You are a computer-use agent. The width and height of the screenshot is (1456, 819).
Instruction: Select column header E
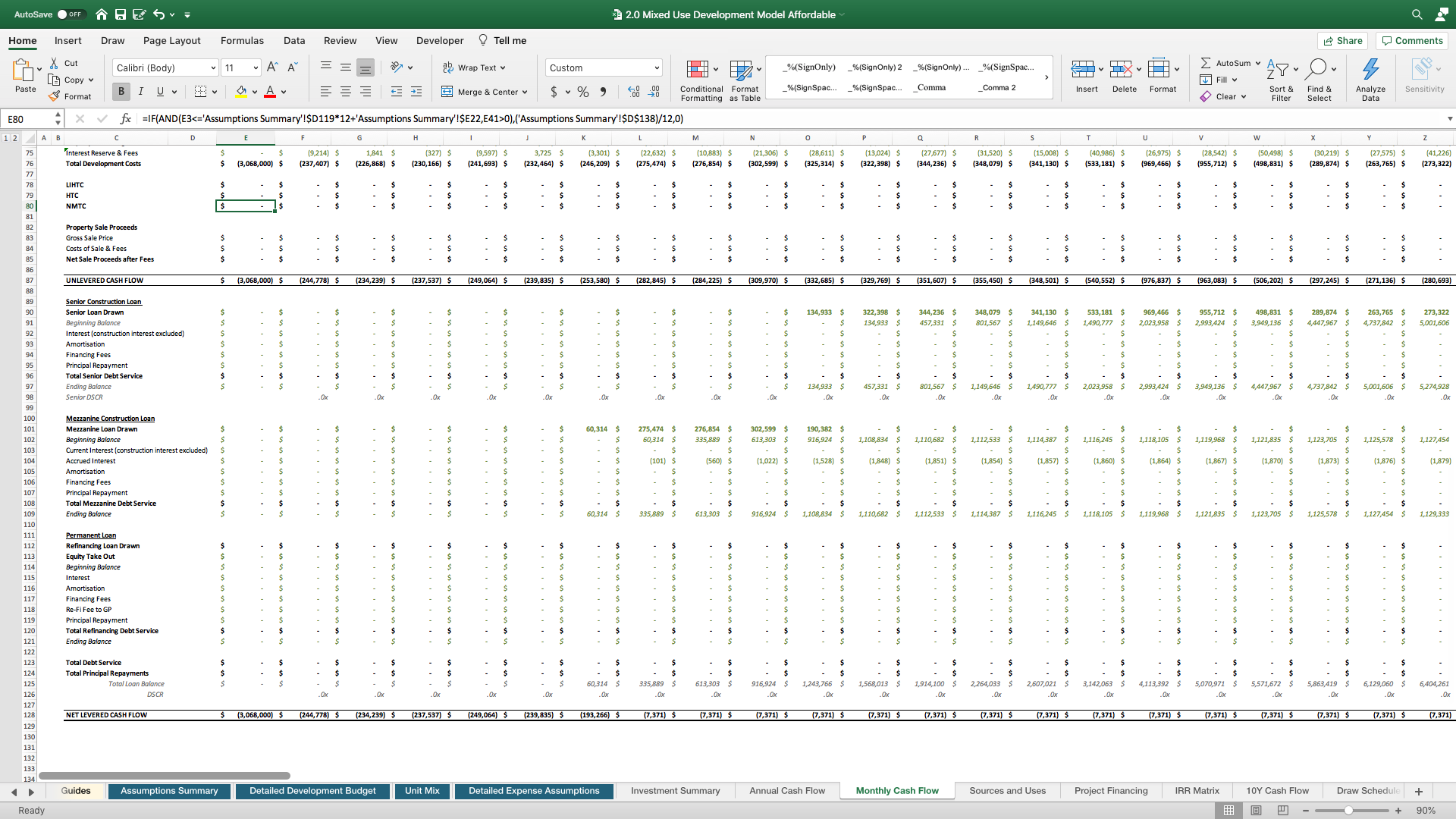point(246,138)
